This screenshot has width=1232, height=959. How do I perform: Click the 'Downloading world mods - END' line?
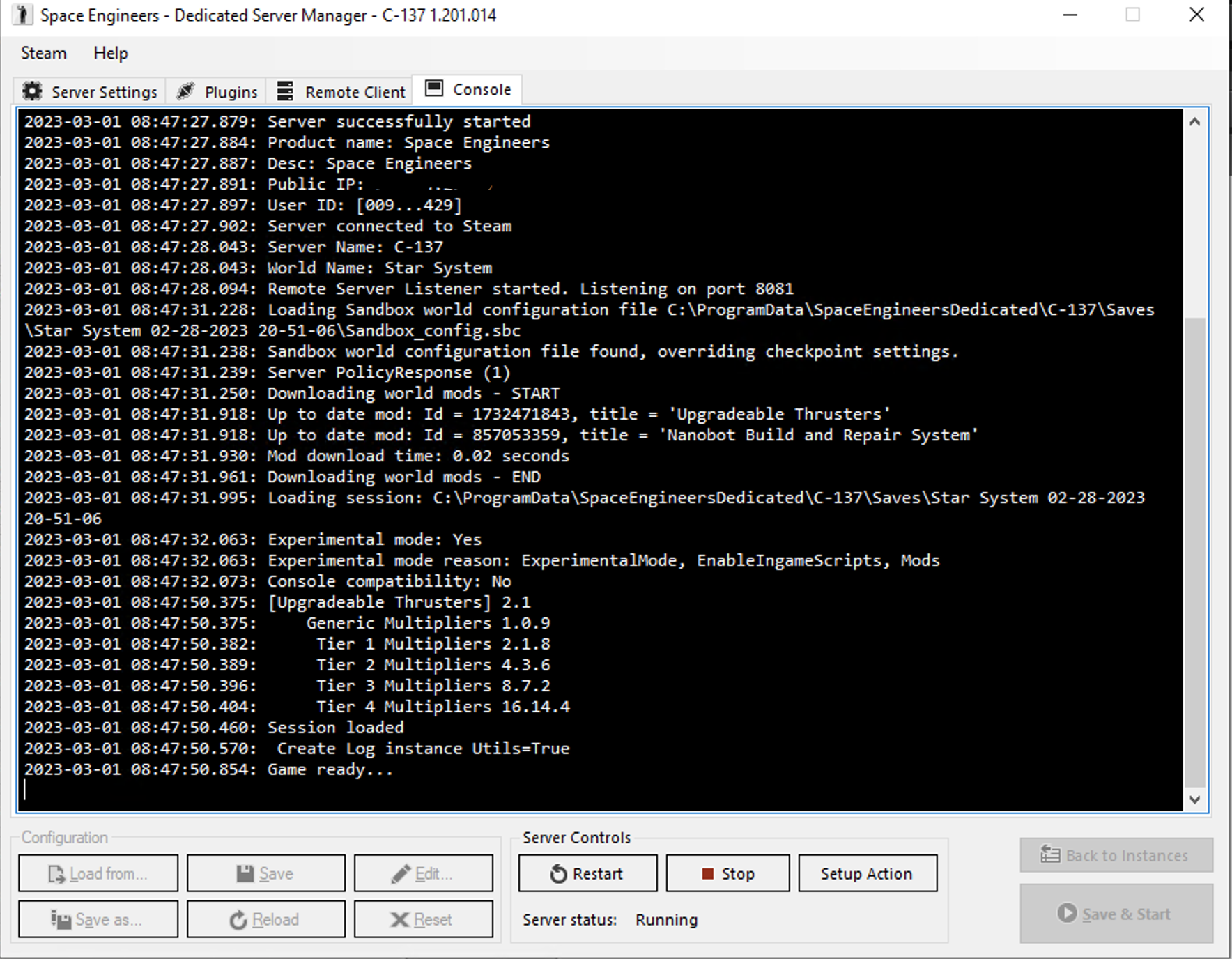(x=282, y=477)
